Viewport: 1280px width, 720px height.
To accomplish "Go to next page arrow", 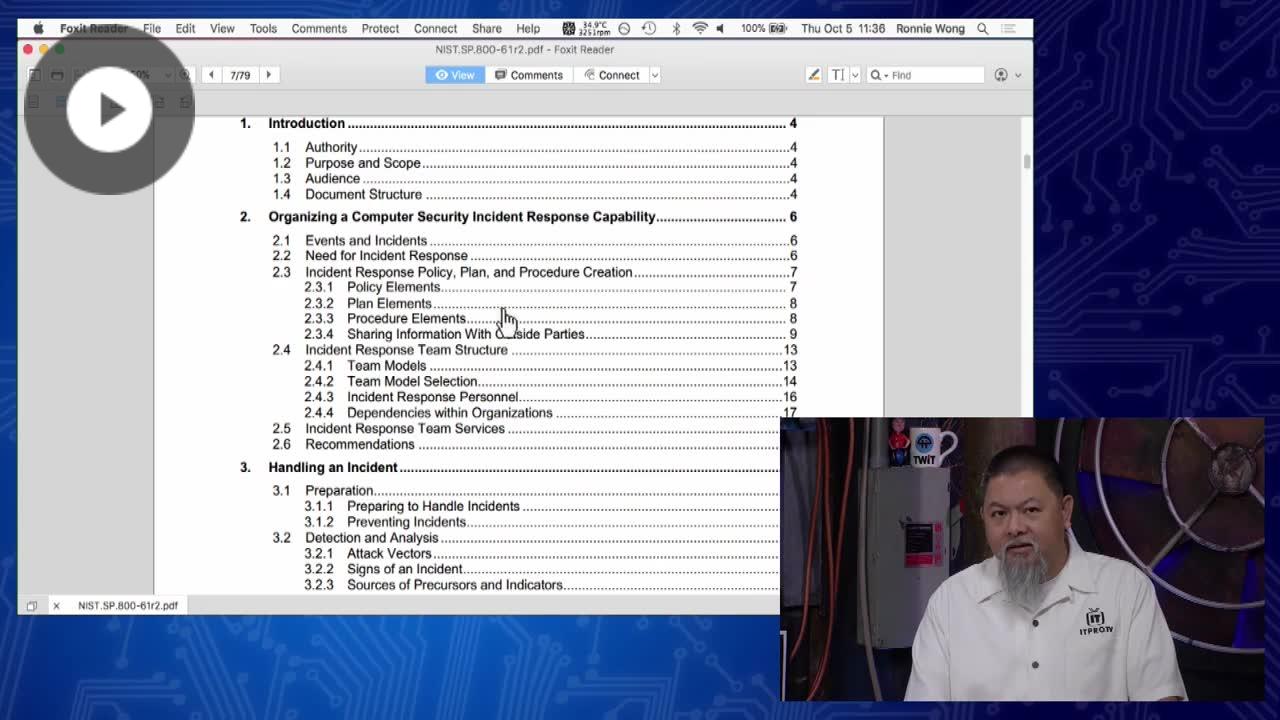I will pos(268,75).
